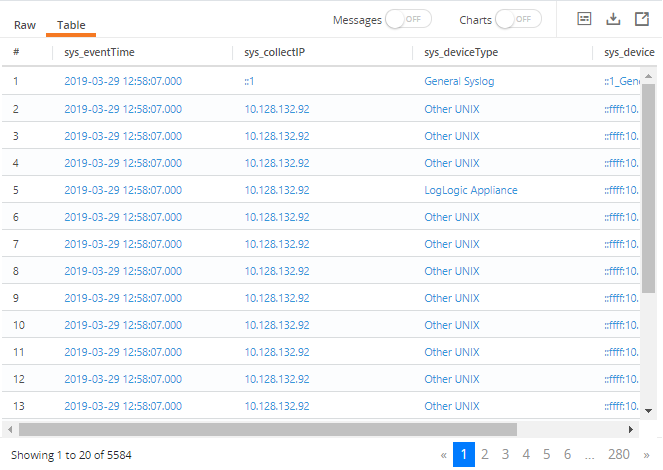Toggle the Messages switch on
Image resolution: width=663 pixels, height=470 pixels.
(x=408, y=19)
